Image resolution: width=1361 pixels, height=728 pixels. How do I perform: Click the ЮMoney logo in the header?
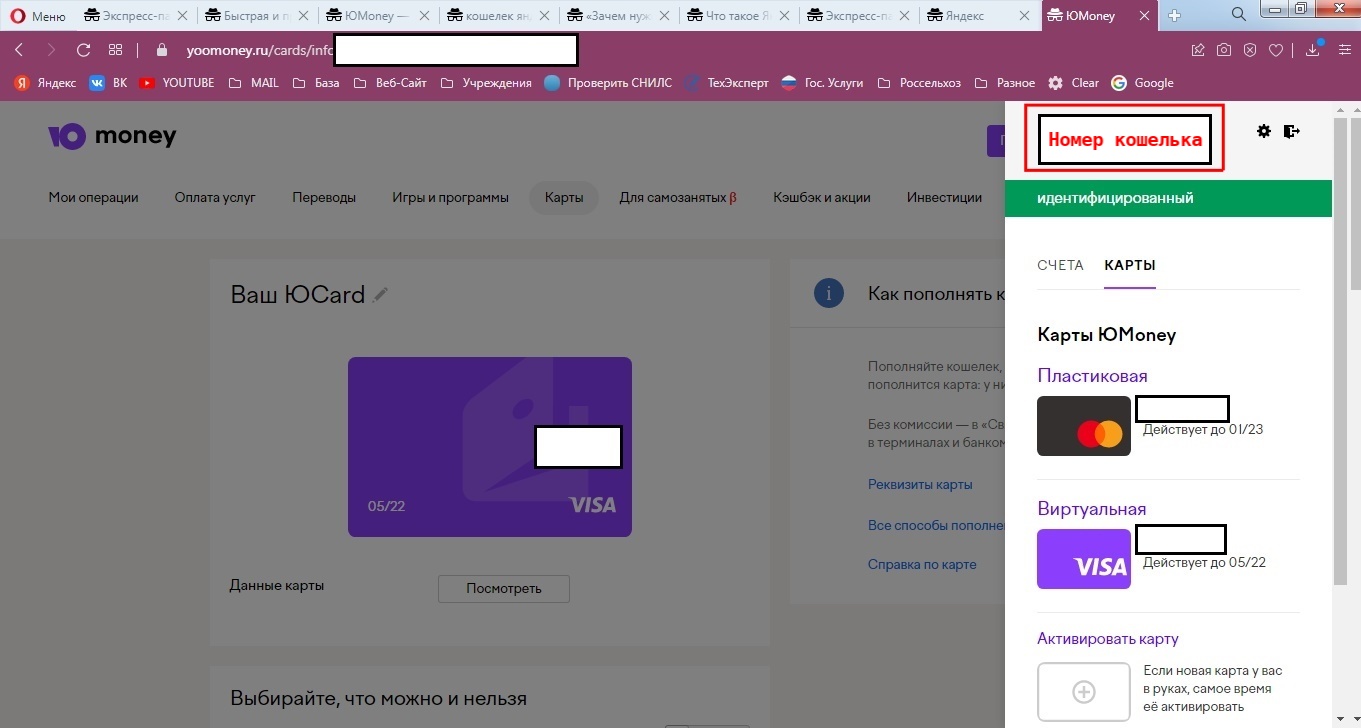[112, 135]
